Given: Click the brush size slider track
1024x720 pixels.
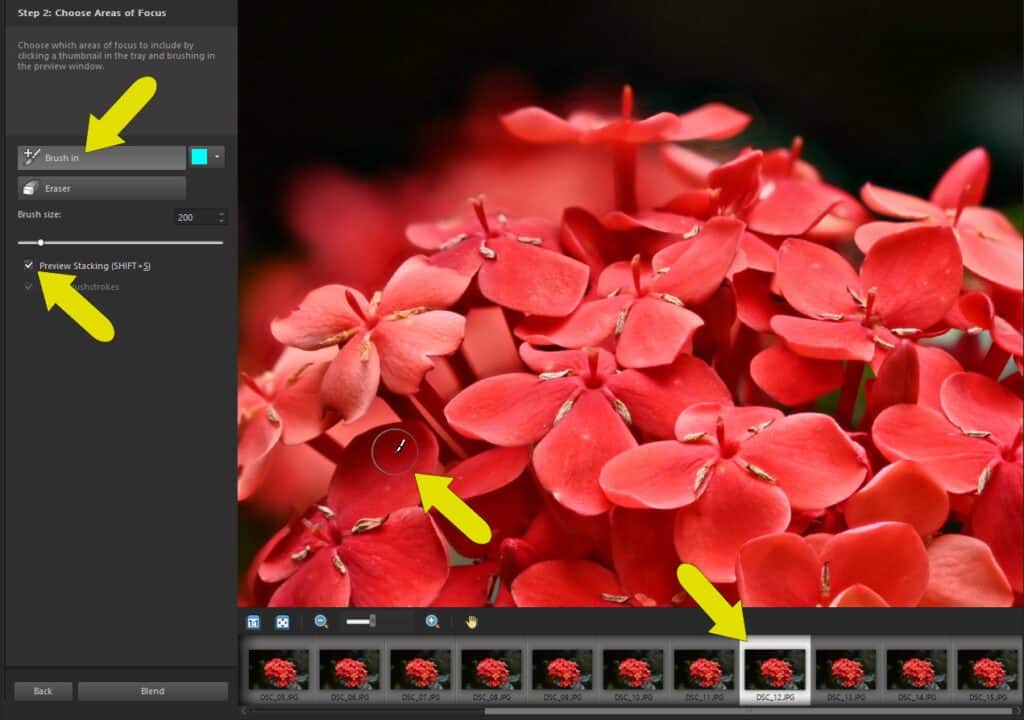Looking at the screenshot, I should click(120, 242).
